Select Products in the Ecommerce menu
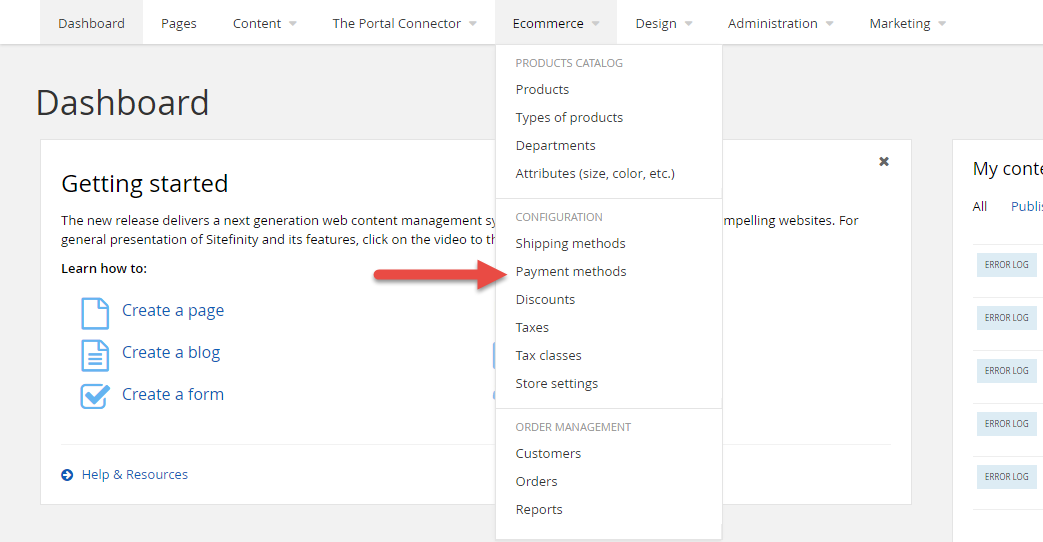Image resolution: width=1043 pixels, height=542 pixels. pyautogui.click(x=542, y=89)
